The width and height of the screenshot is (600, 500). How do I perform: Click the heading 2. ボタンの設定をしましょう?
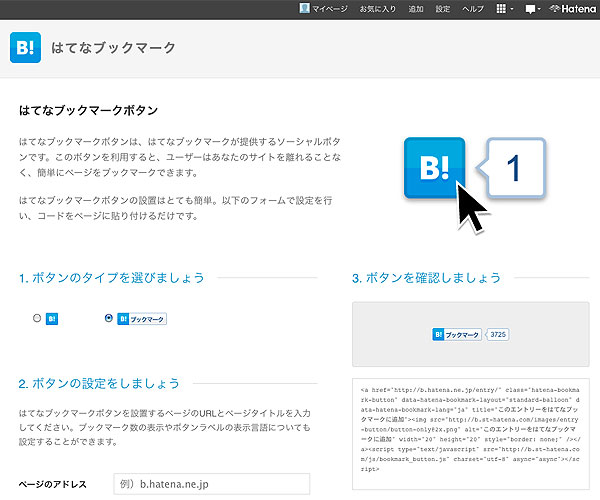pos(99,383)
